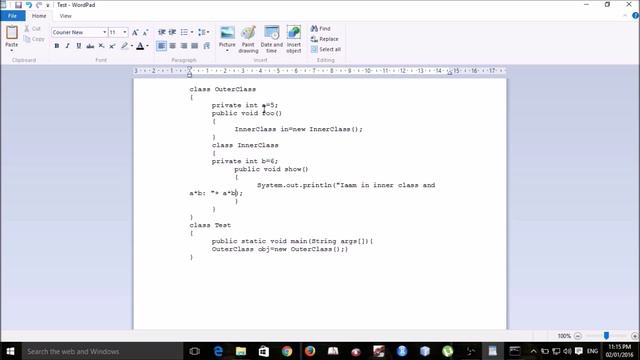Toggle italic formatting
Screen dimensions: 640x360
(x=67, y=46)
